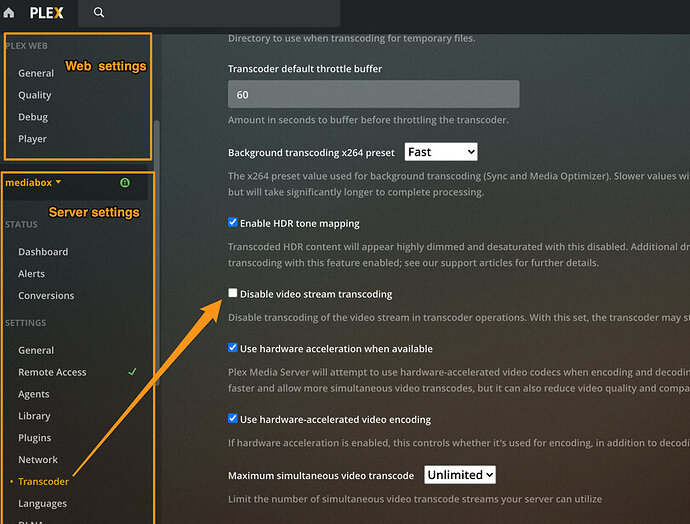The image size is (690, 524).
Task: Open Plugins settings
Action: 34,438
